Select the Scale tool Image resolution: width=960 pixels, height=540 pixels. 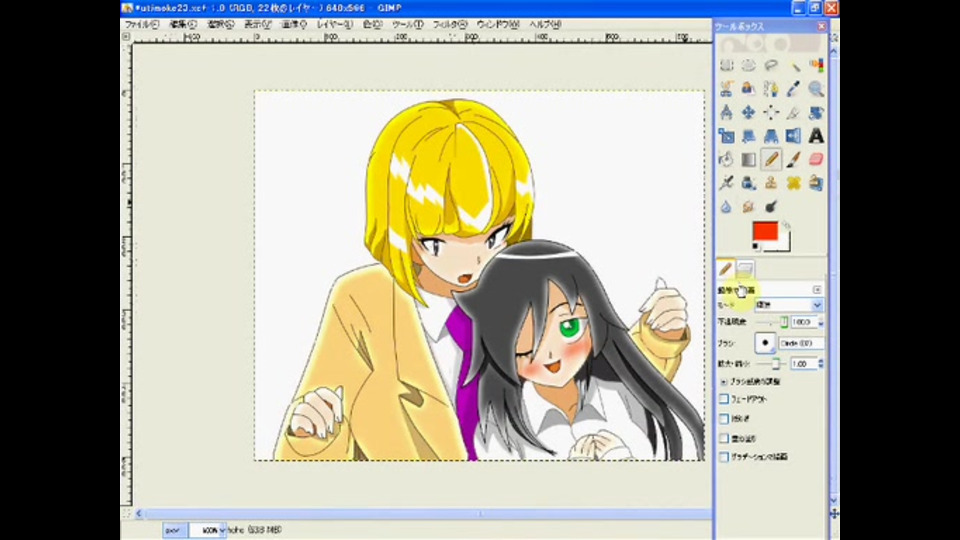pyautogui.click(x=726, y=136)
